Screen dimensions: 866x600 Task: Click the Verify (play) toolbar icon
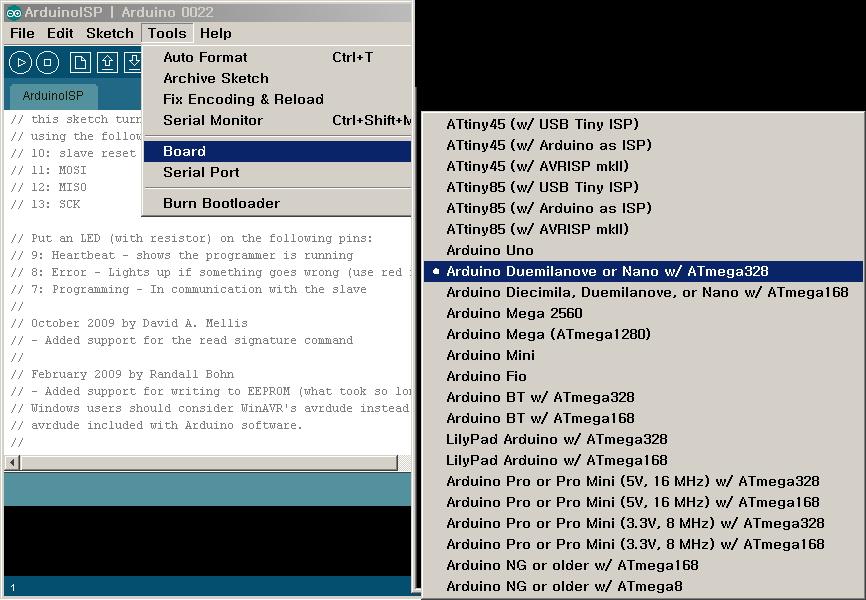pyautogui.click(x=20, y=62)
